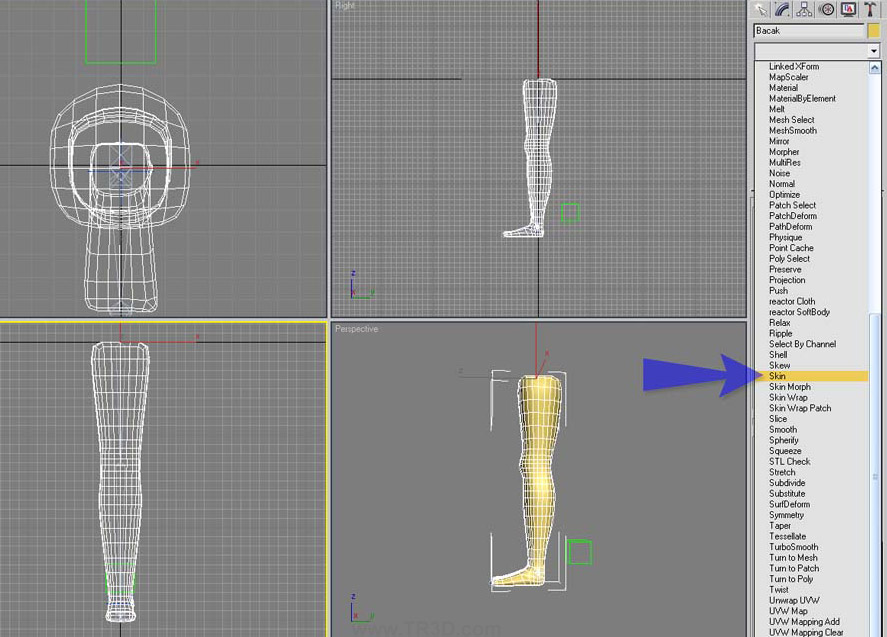Open the Utilities panel with the hammer icon
887x637 pixels.
pyautogui.click(x=871, y=9)
